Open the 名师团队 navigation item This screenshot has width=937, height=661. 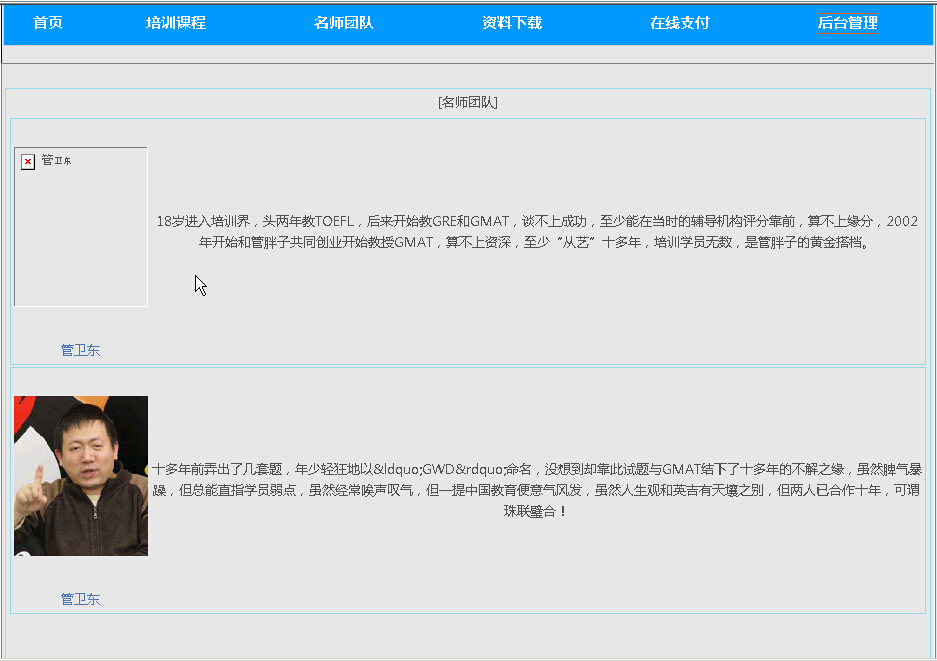pos(344,23)
